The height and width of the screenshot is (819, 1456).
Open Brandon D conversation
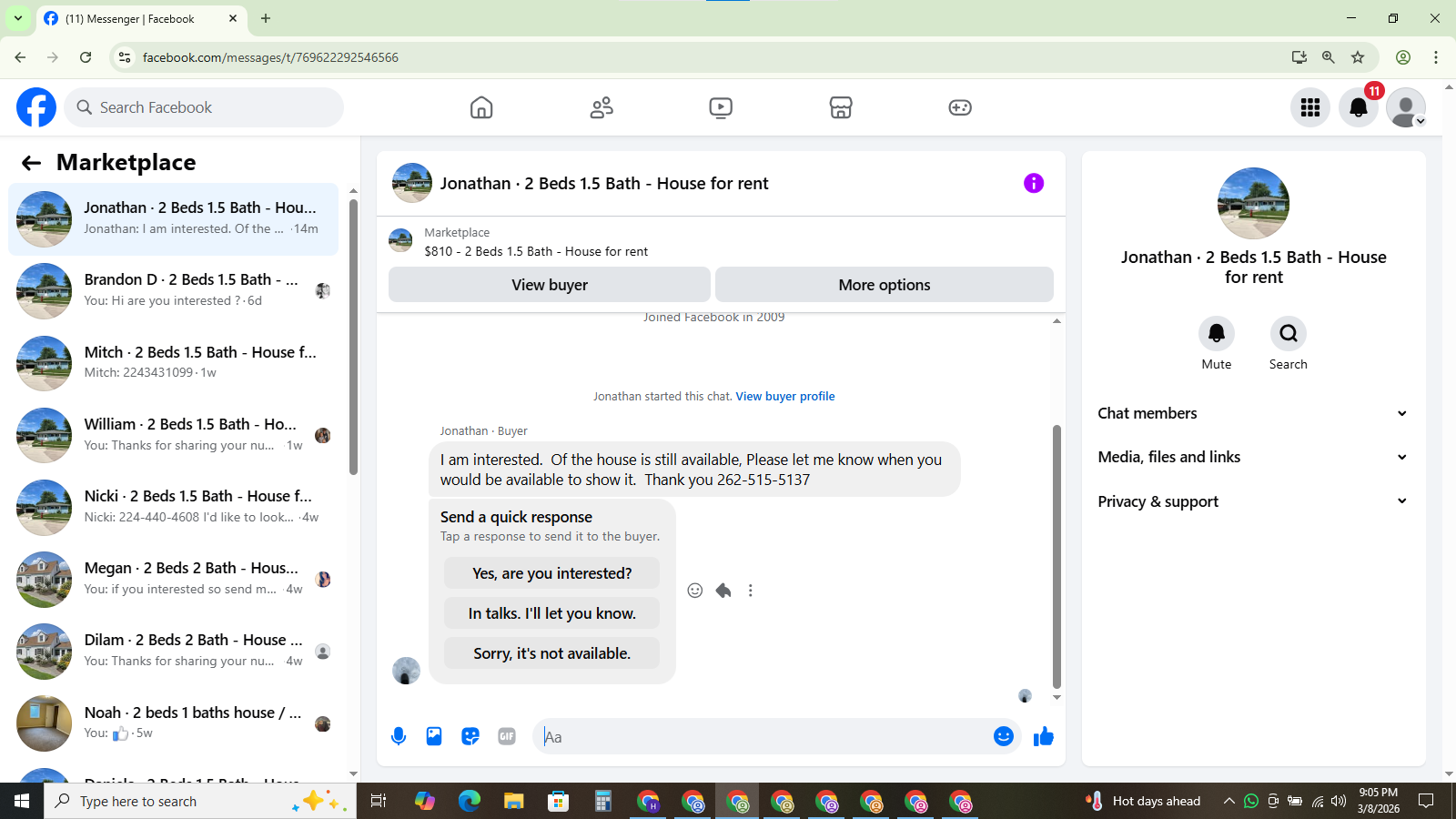(x=173, y=291)
